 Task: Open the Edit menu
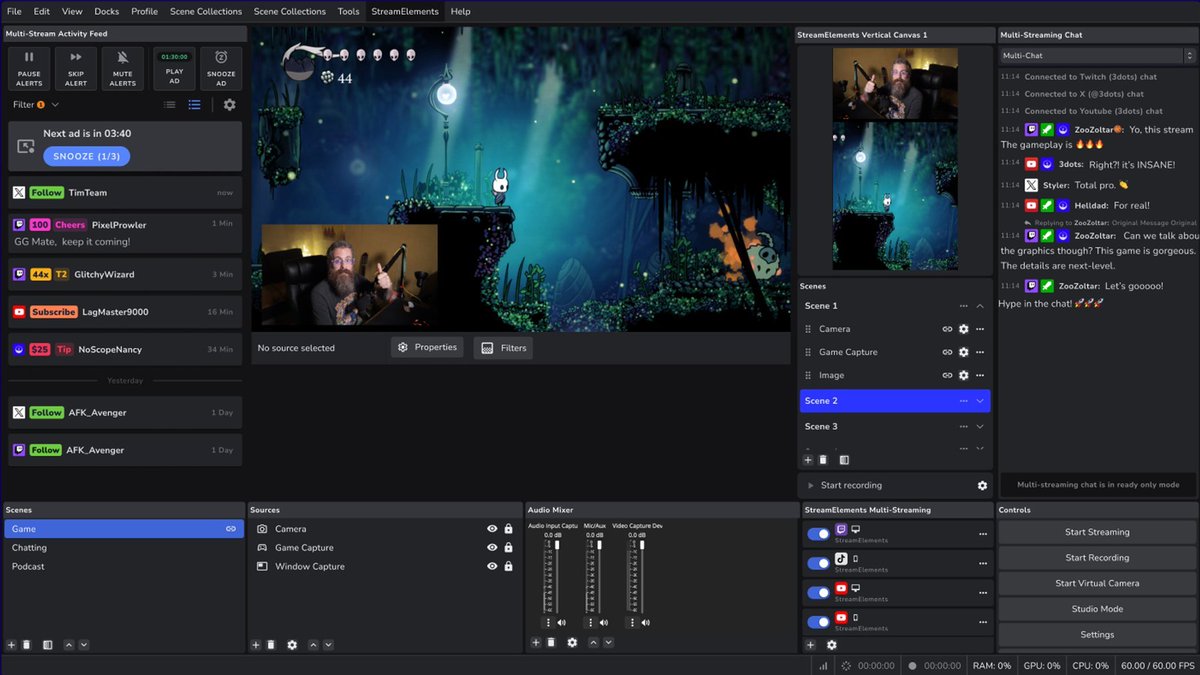[41, 11]
